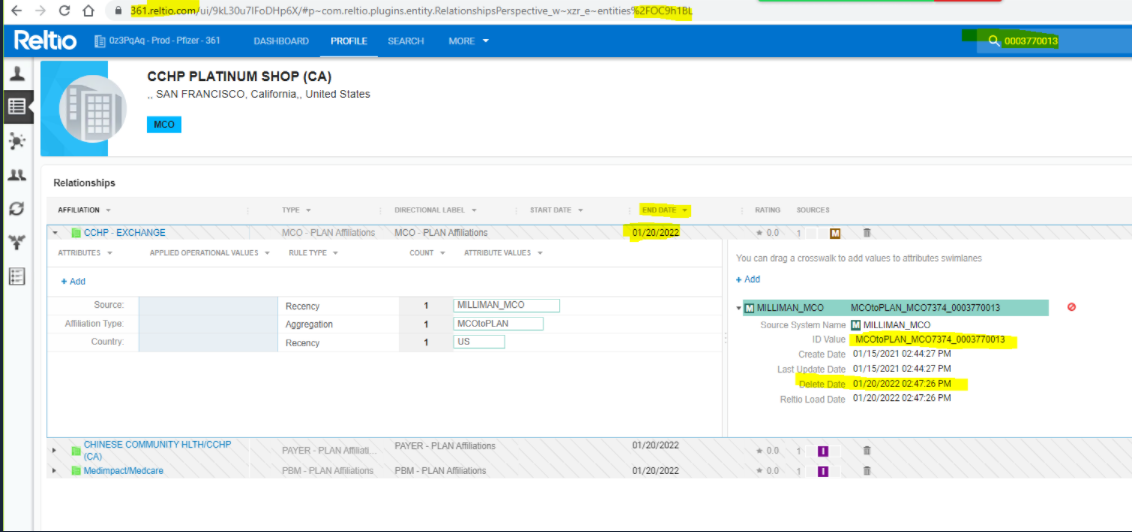The height and width of the screenshot is (532, 1132).
Task: Click the tenant document icon near 0z3PqAq
Action: pyautogui.click(x=100, y=41)
